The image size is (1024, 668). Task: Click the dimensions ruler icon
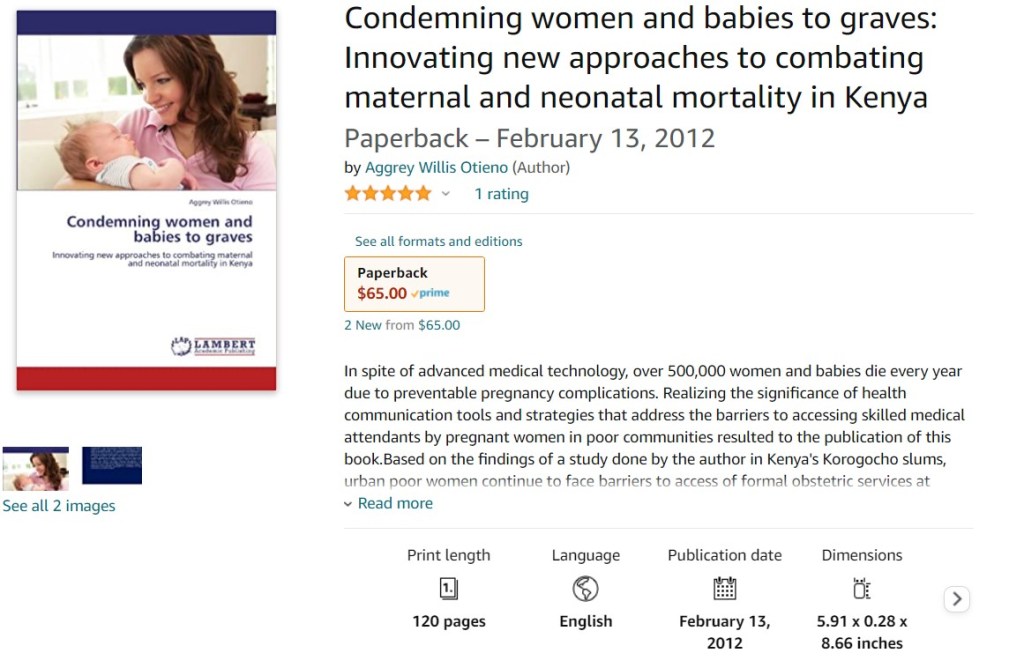click(x=861, y=588)
